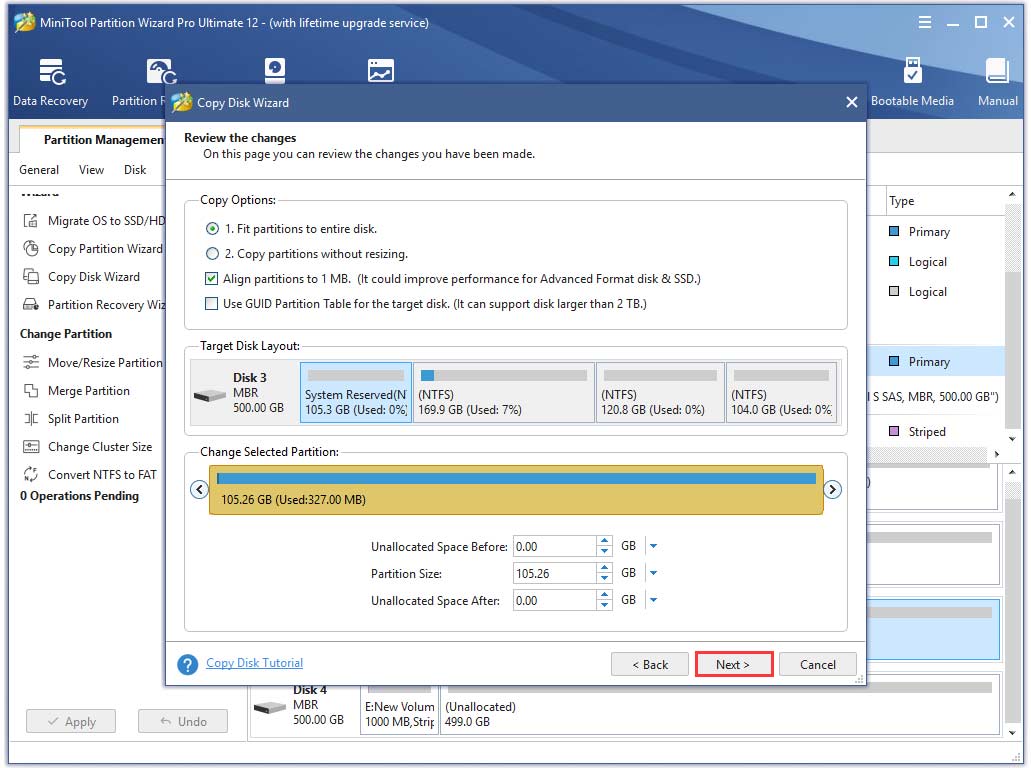Open the View menu
The height and width of the screenshot is (768, 1031).
[x=91, y=170]
